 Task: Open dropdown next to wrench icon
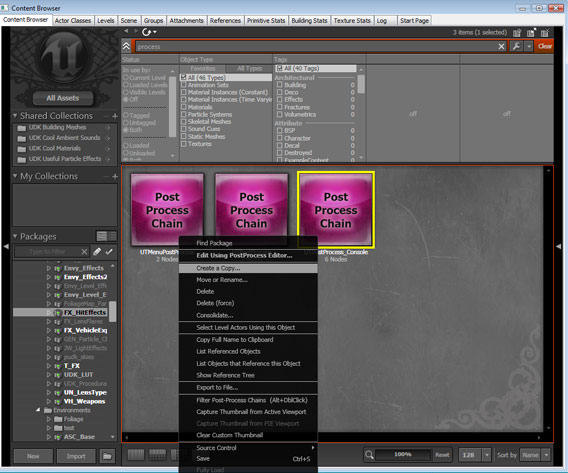pos(529,46)
